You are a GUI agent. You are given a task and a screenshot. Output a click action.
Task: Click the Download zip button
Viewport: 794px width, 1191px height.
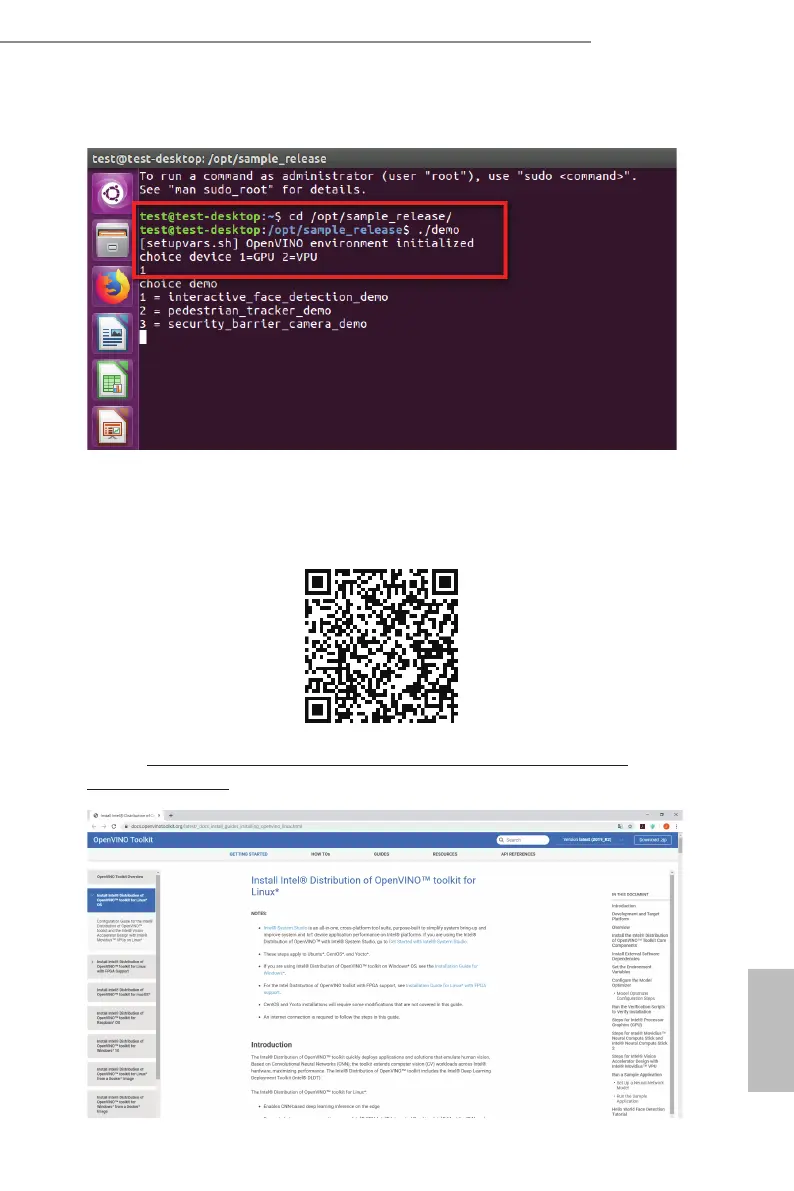click(x=653, y=840)
